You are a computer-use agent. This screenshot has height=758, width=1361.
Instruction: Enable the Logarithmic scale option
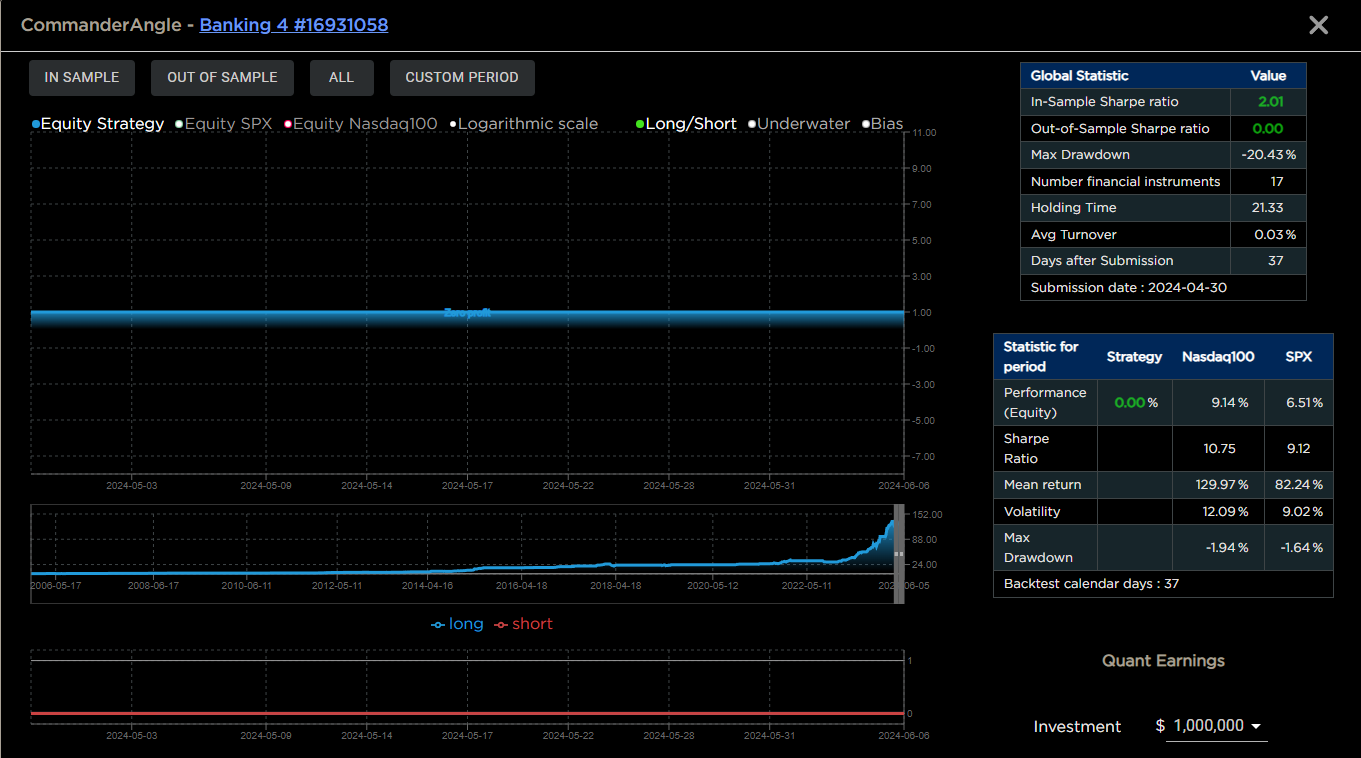[x=524, y=124]
